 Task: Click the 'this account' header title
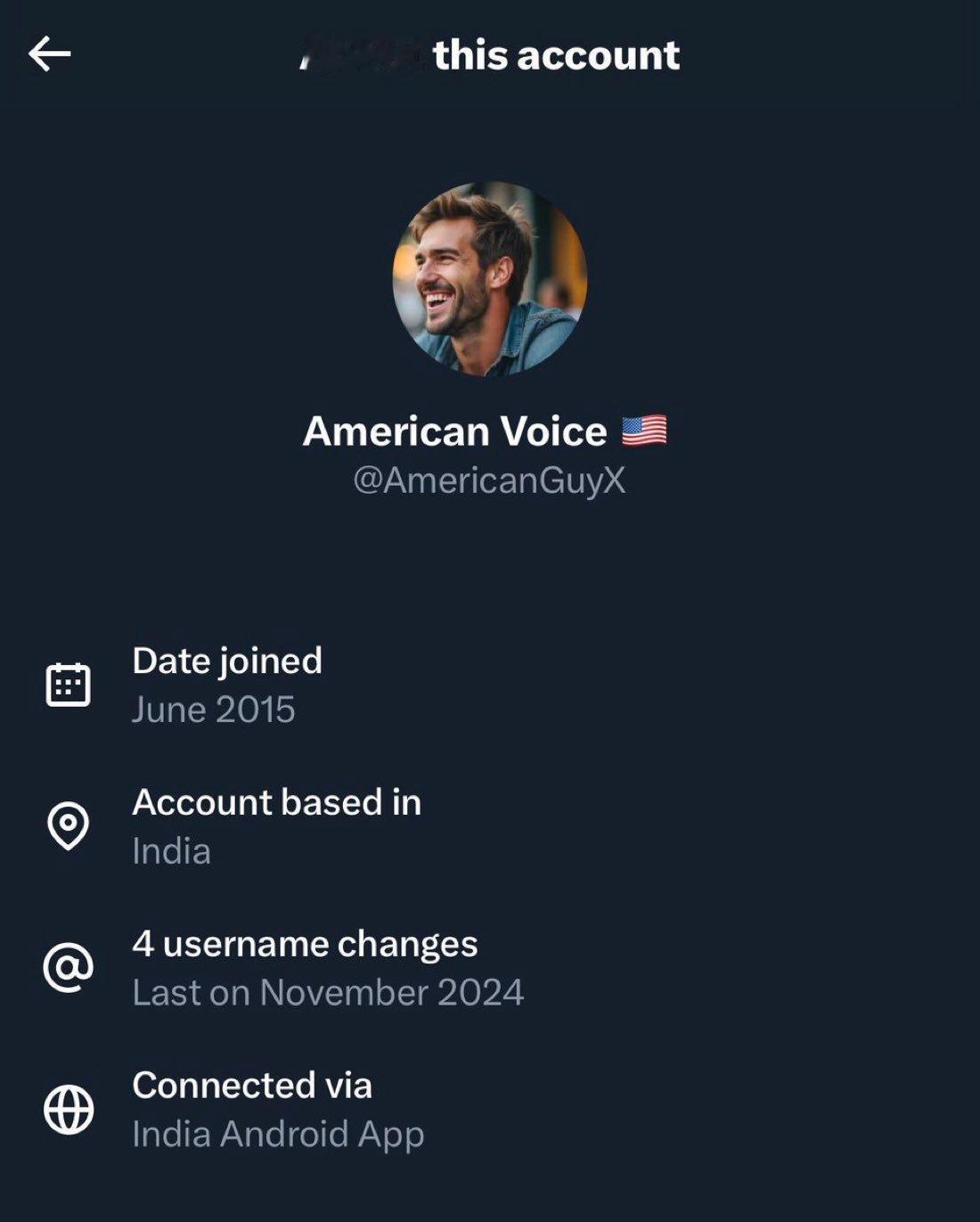pyautogui.click(x=556, y=55)
